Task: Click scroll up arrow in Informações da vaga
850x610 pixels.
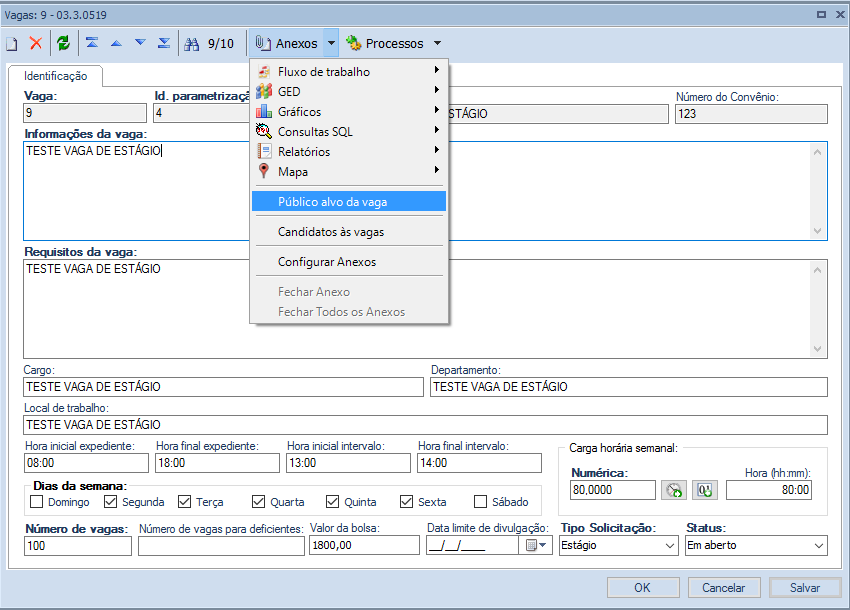Action: [817, 152]
